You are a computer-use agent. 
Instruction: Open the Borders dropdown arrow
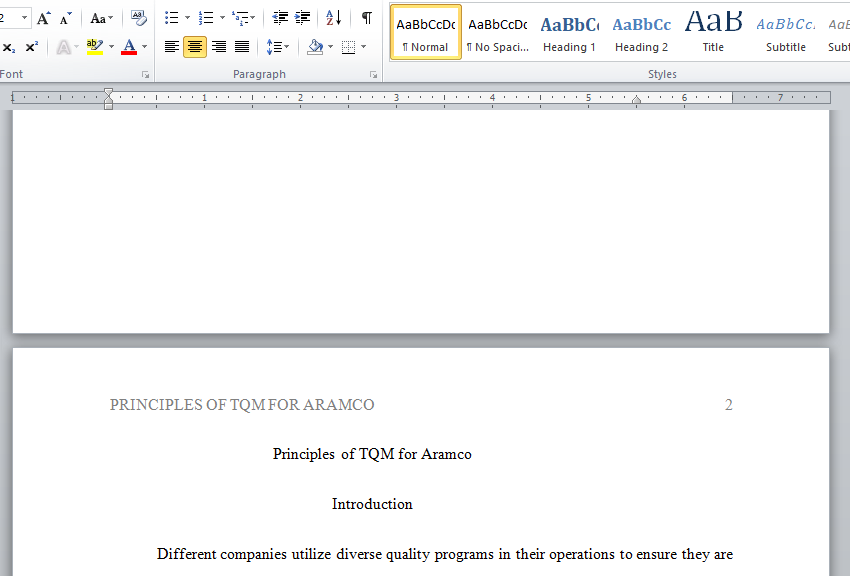[363, 48]
